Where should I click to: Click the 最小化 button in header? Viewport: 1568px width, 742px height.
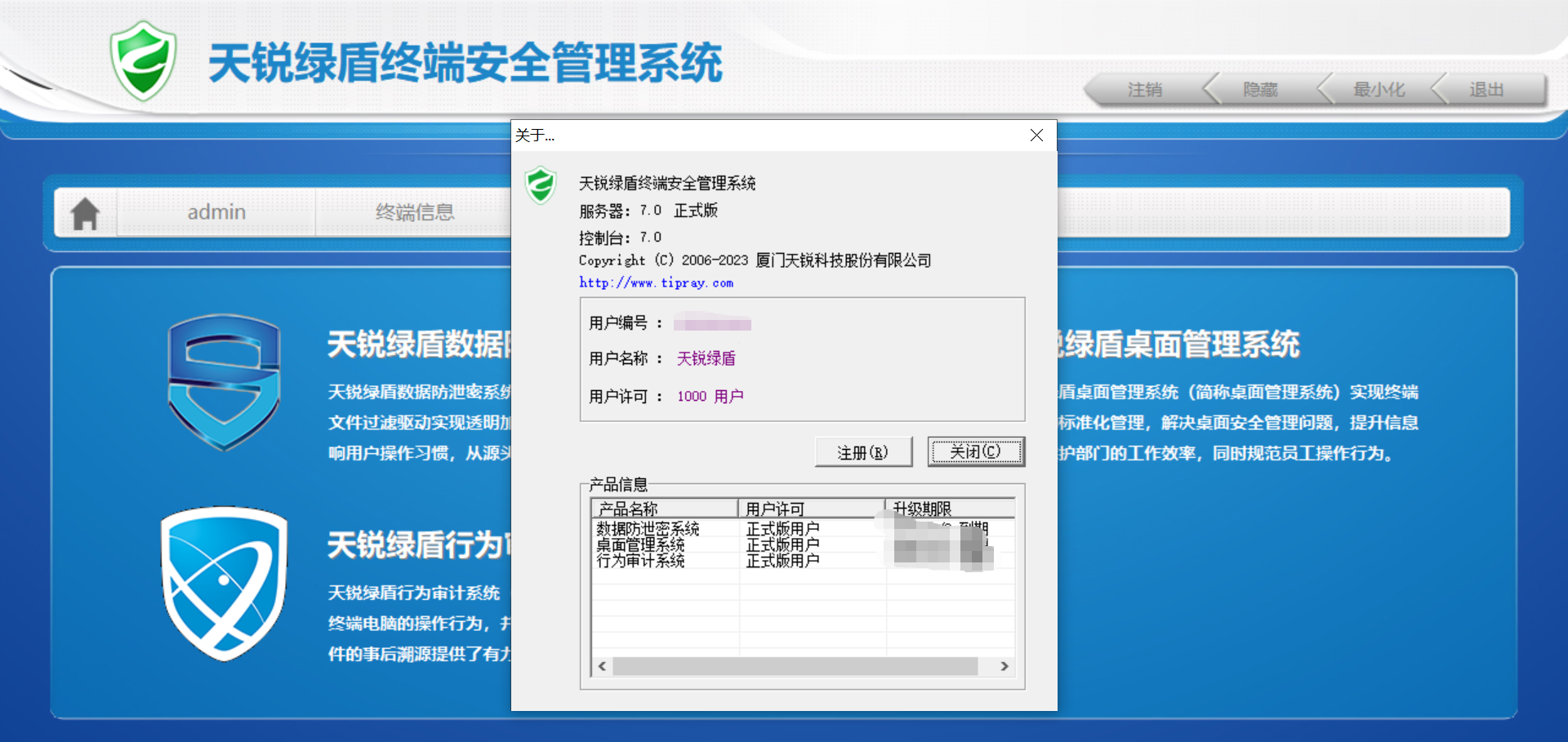coord(1379,90)
